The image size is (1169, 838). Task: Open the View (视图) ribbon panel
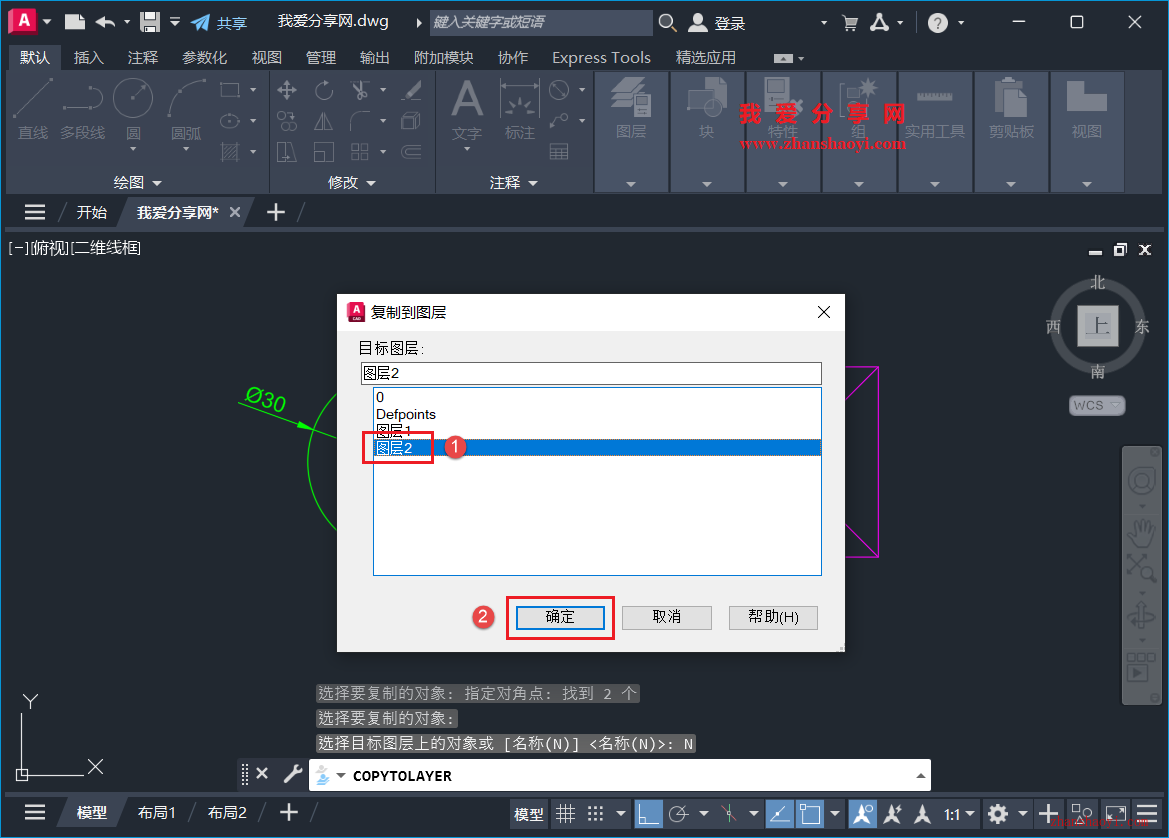point(1087,109)
